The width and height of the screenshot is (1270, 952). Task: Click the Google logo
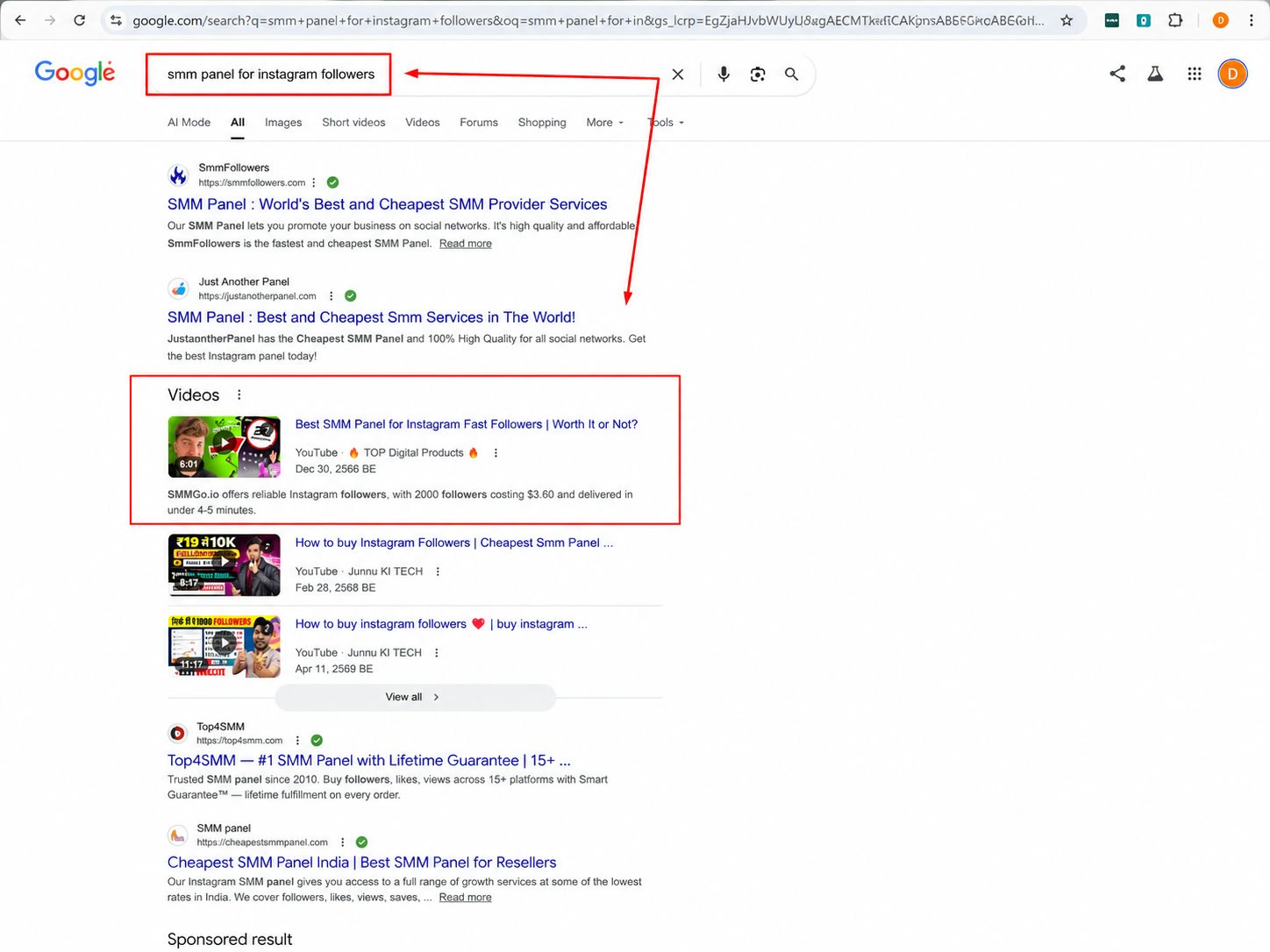pos(75,73)
